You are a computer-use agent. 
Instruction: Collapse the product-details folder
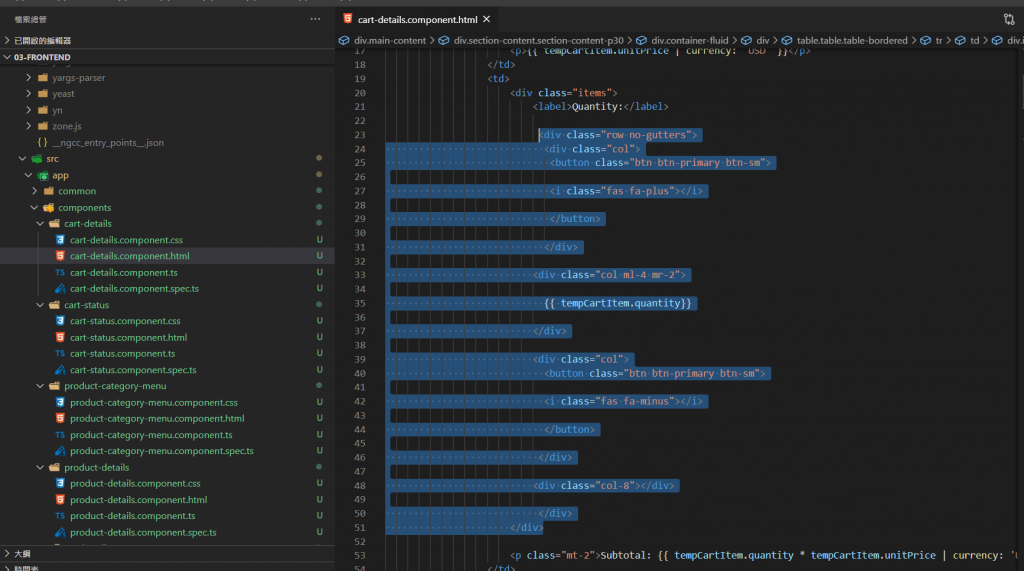click(x=40, y=467)
